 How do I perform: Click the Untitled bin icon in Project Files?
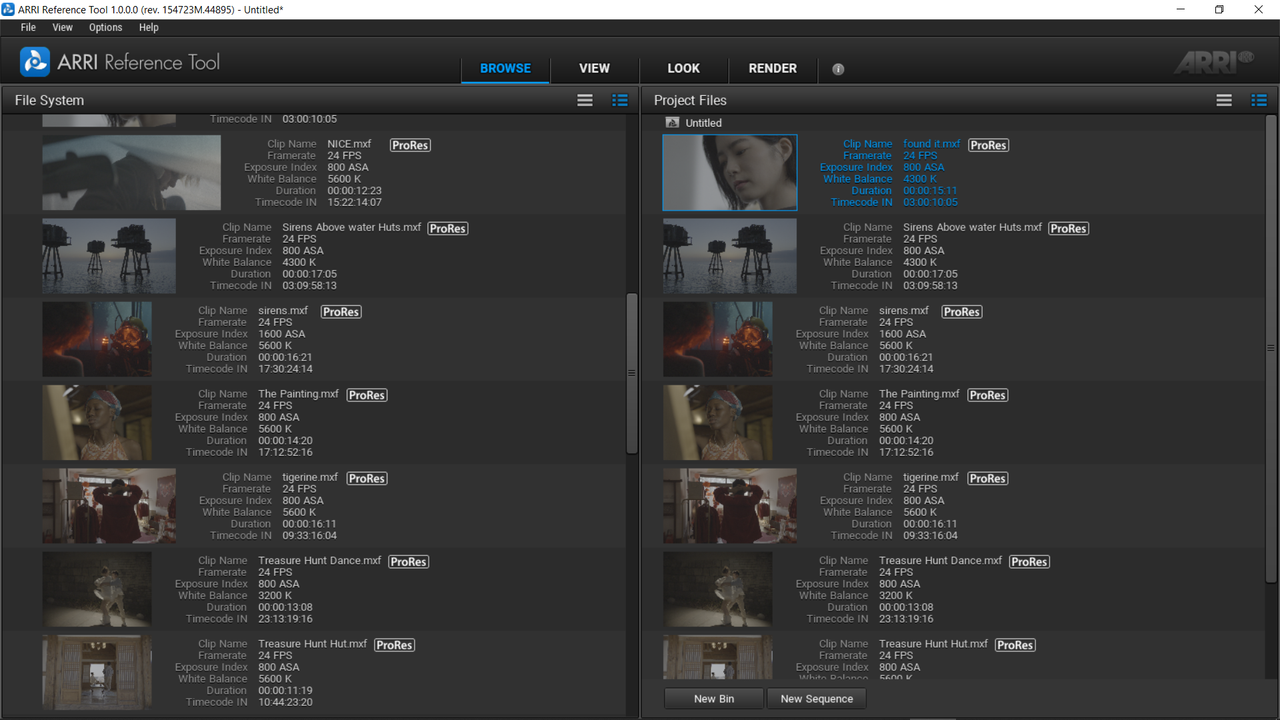[672, 123]
